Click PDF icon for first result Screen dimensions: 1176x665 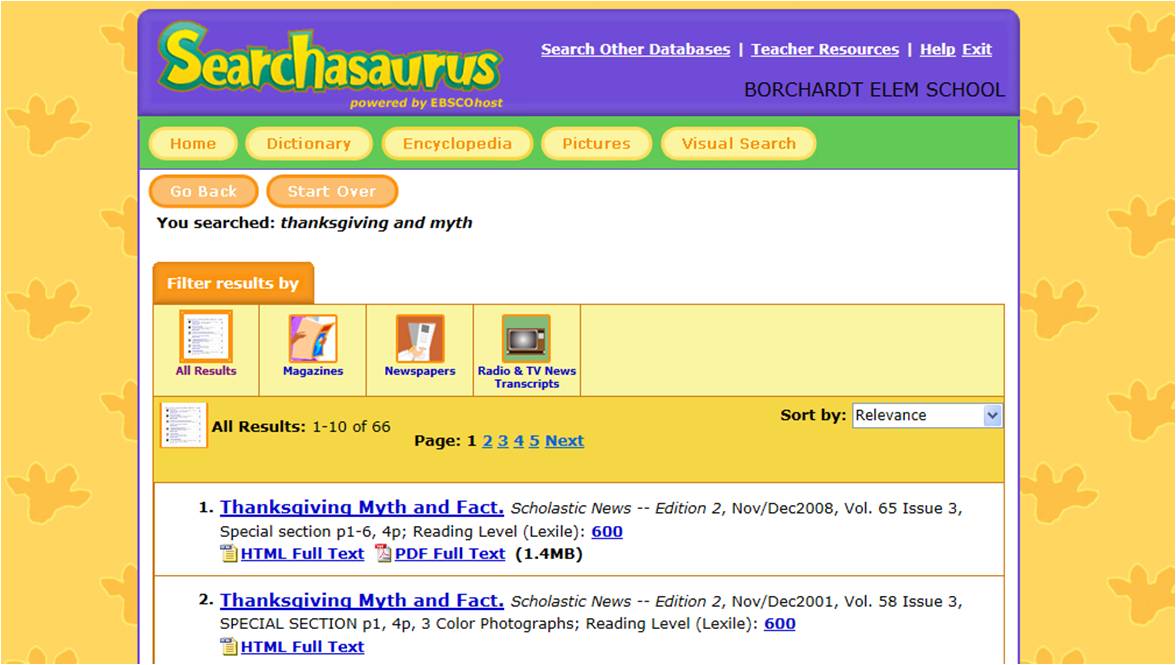pyautogui.click(x=383, y=554)
